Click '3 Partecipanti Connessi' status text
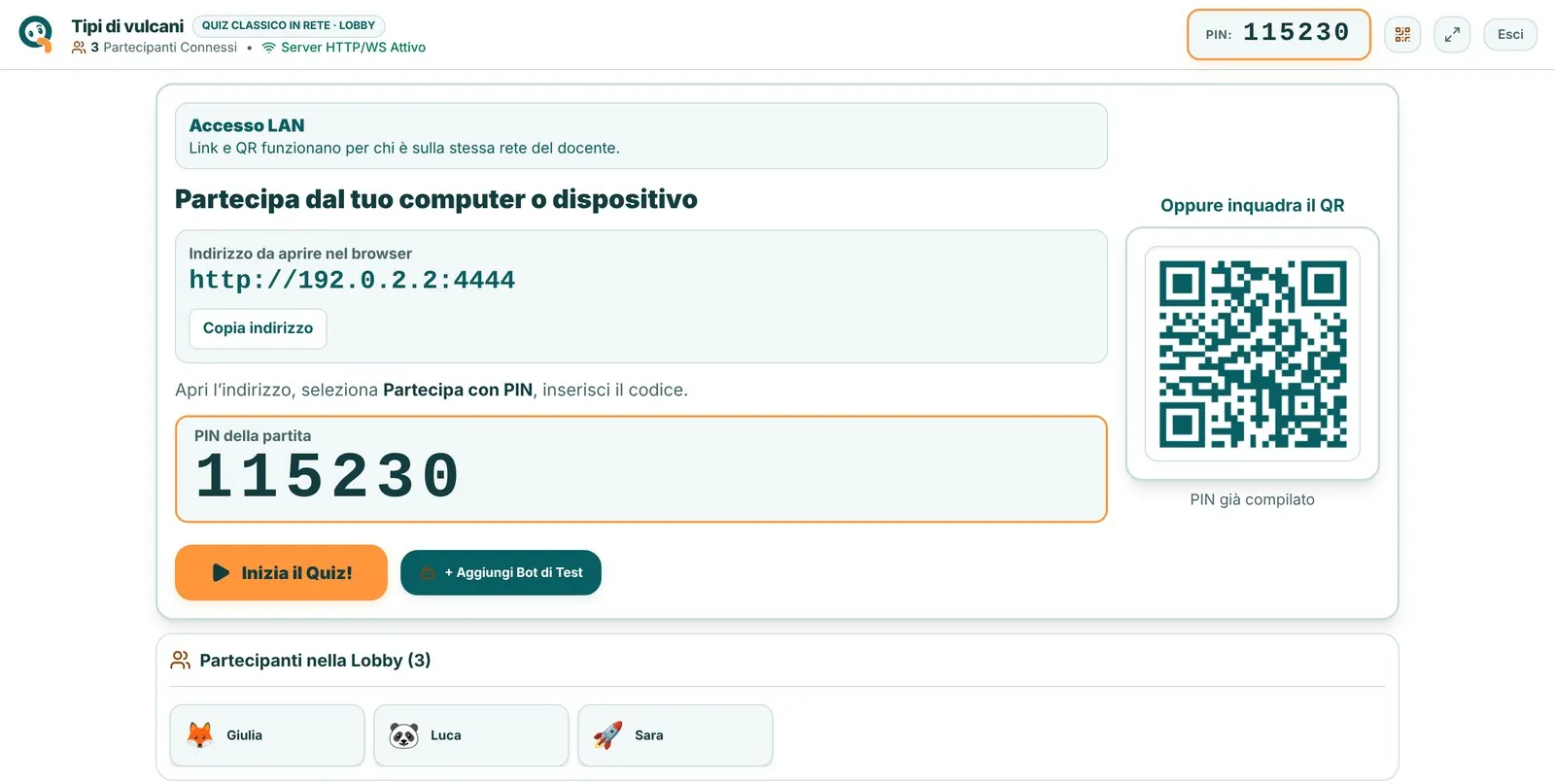Image resolution: width=1555 pixels, height=784 pixels. point(164,48)
